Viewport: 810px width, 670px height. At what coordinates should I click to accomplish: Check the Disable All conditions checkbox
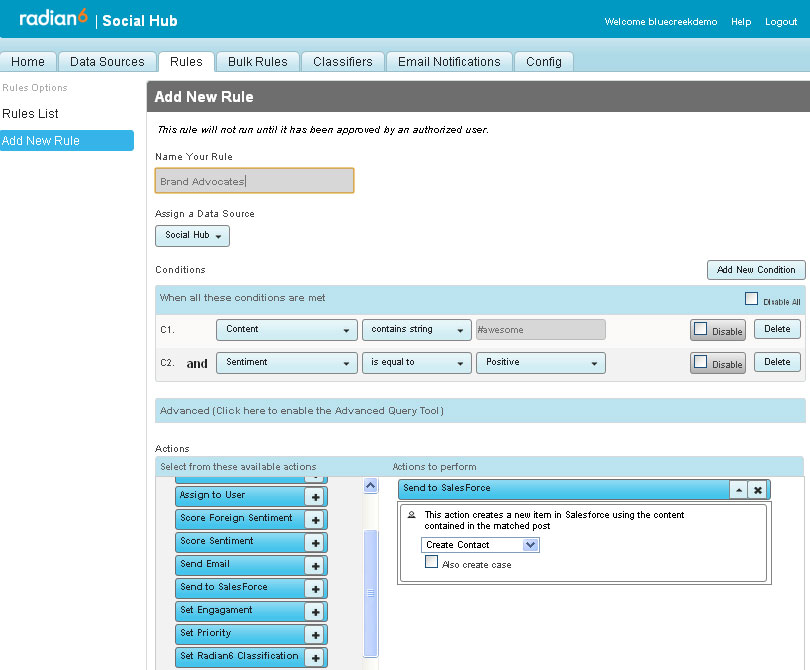751,299
